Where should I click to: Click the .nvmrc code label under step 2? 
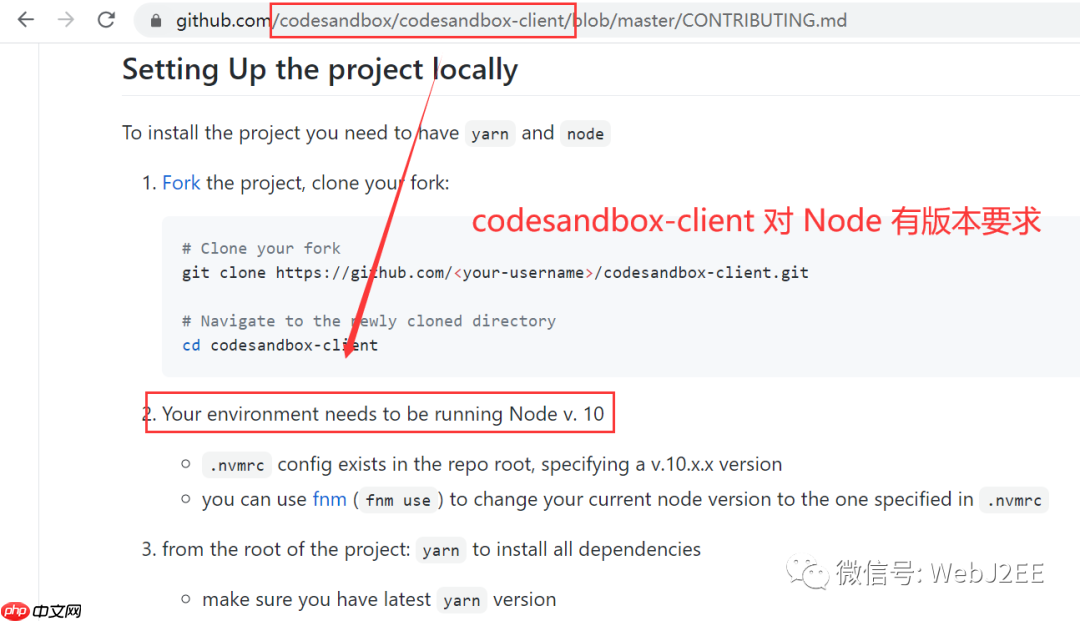tap(237, 465)
